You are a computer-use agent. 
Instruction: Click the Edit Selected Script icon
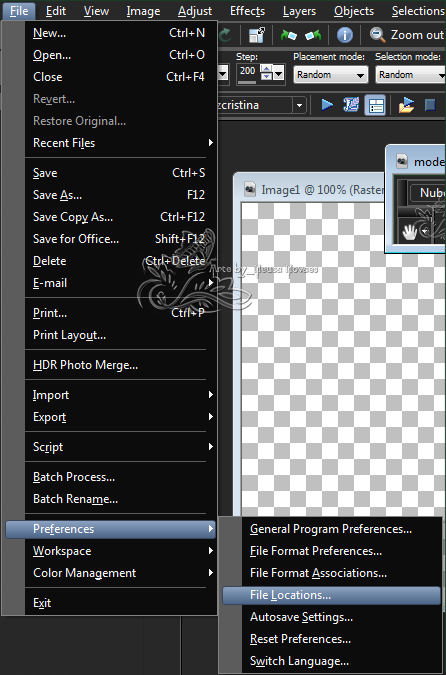tap(351, 105)
